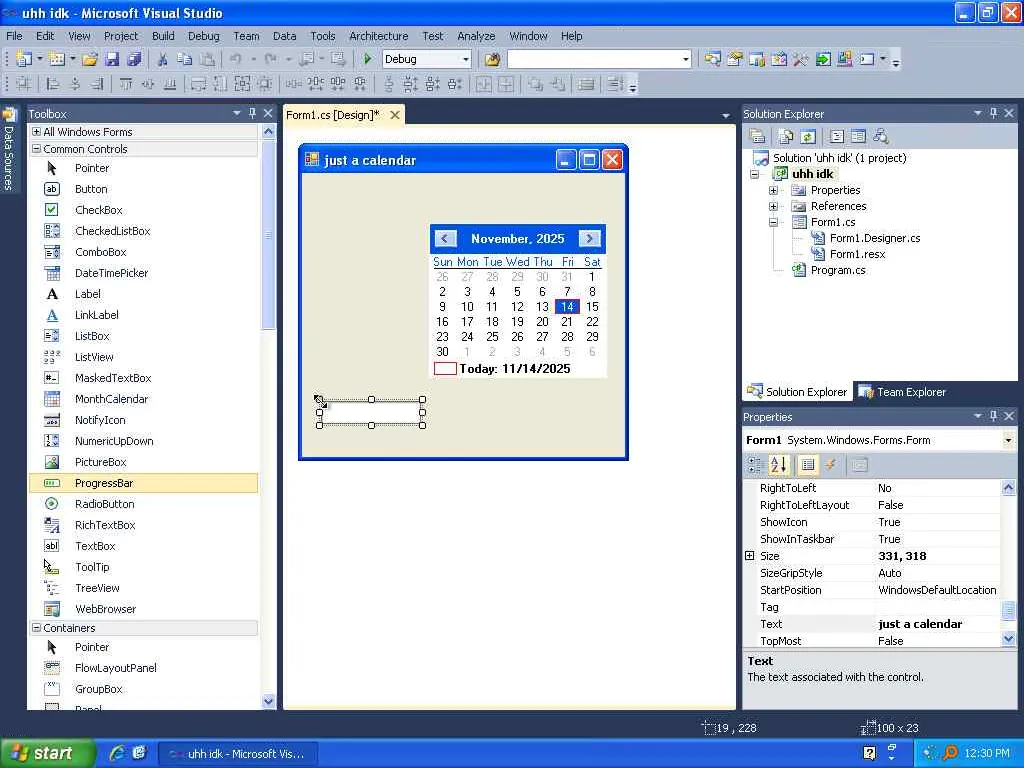1024x768 pixels.
Task: Toggle auto-hide pin on Toolbox panel
Action: tap(252, 113)
